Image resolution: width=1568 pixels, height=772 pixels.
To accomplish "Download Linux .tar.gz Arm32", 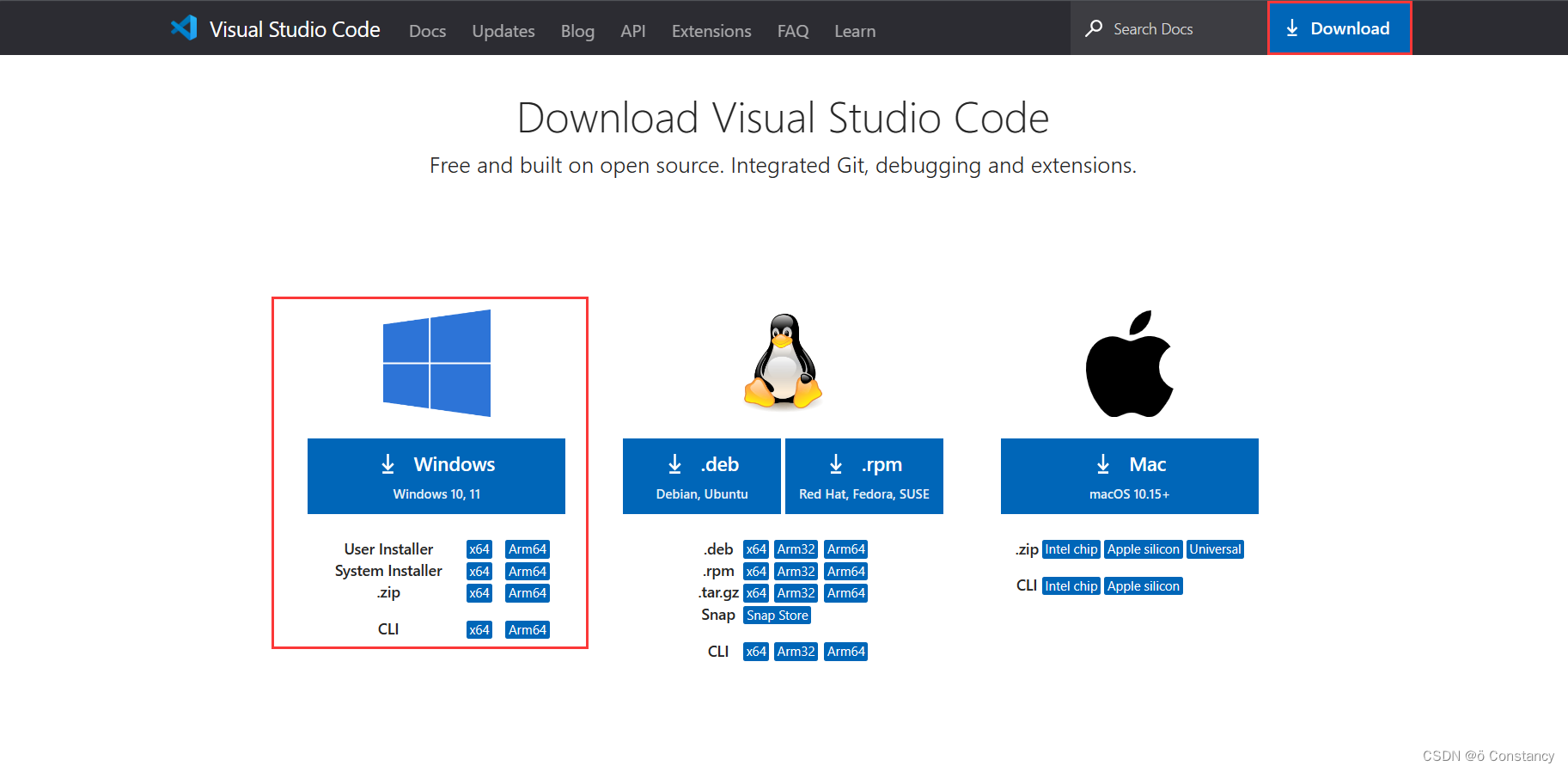I will pyautogui.click(x=796, y=593).
